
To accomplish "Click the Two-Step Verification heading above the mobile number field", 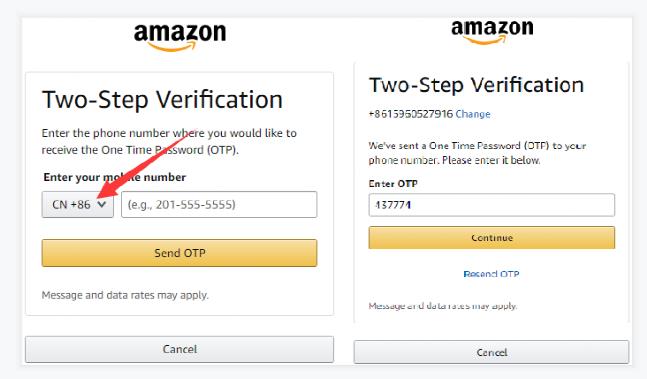I will pyautogui.click(x=162, y=100).
